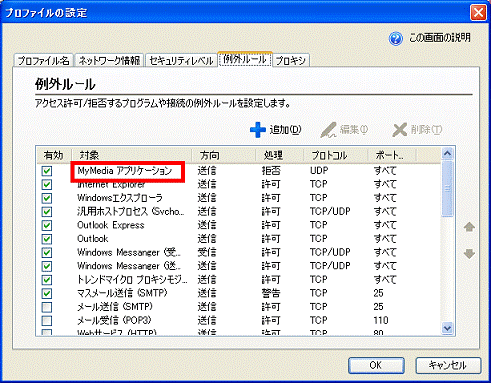Click the 削除 delete button label
491x383 pixels.
coord(426,129)
